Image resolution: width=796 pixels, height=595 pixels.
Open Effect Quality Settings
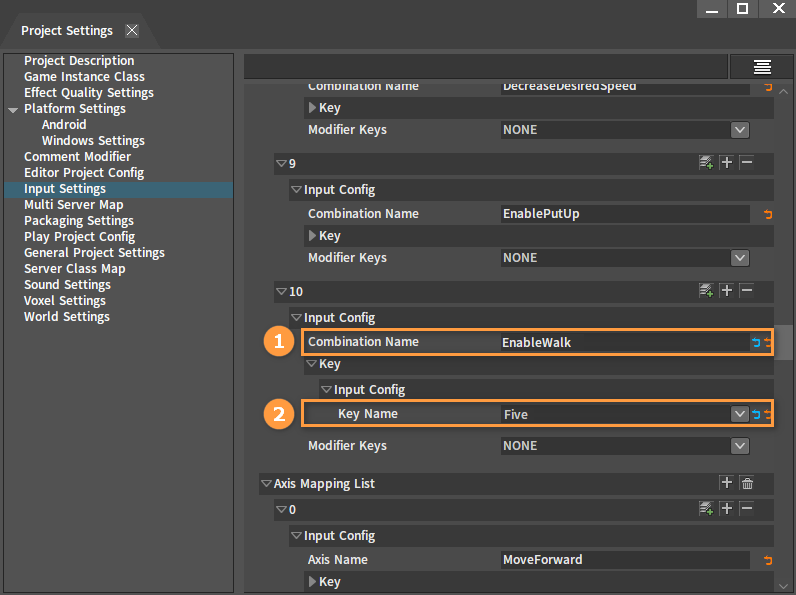(x=89, y=92)
